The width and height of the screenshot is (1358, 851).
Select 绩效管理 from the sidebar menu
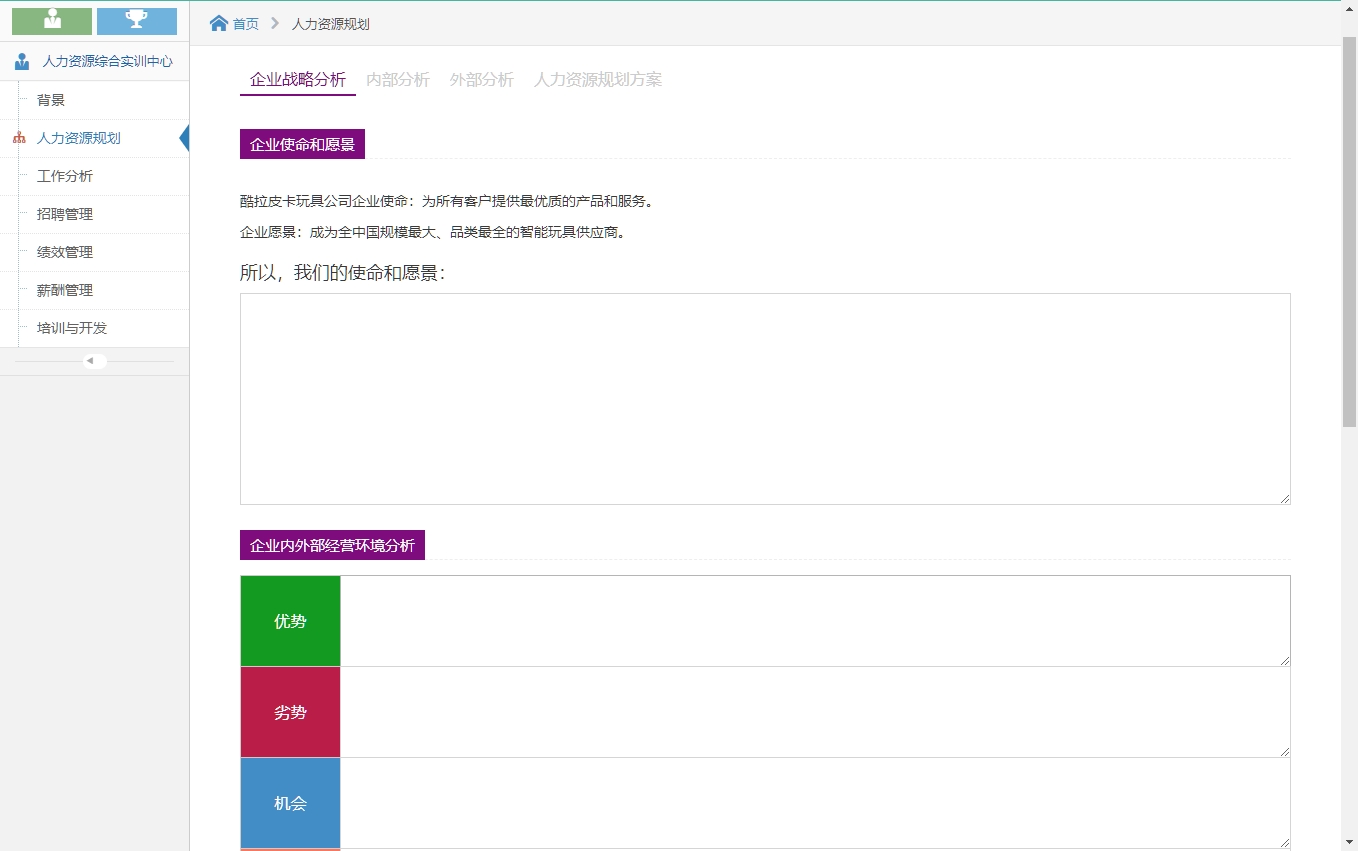point(65,252)
